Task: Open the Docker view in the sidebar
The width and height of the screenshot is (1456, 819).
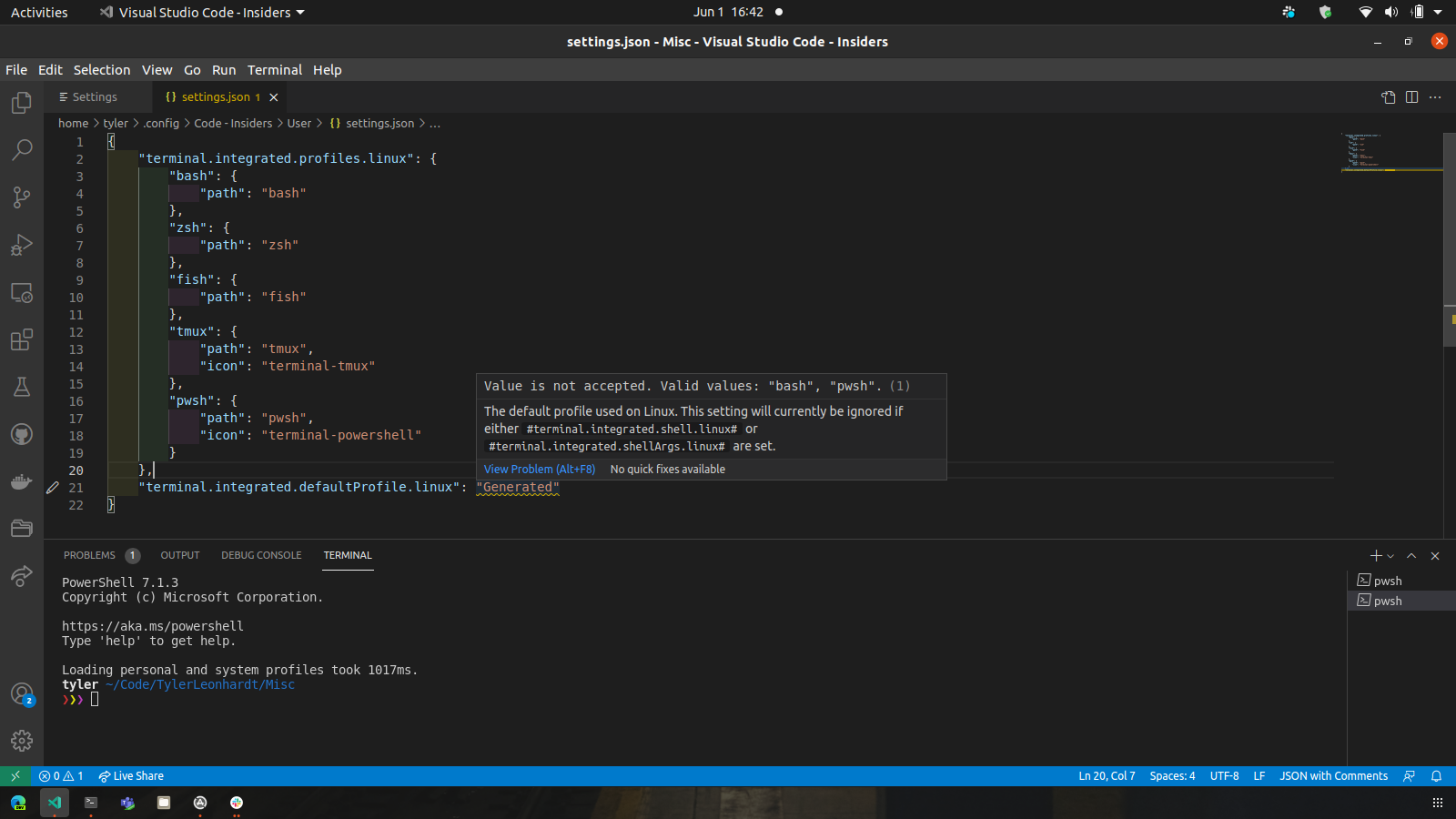Action: [21, 481]
